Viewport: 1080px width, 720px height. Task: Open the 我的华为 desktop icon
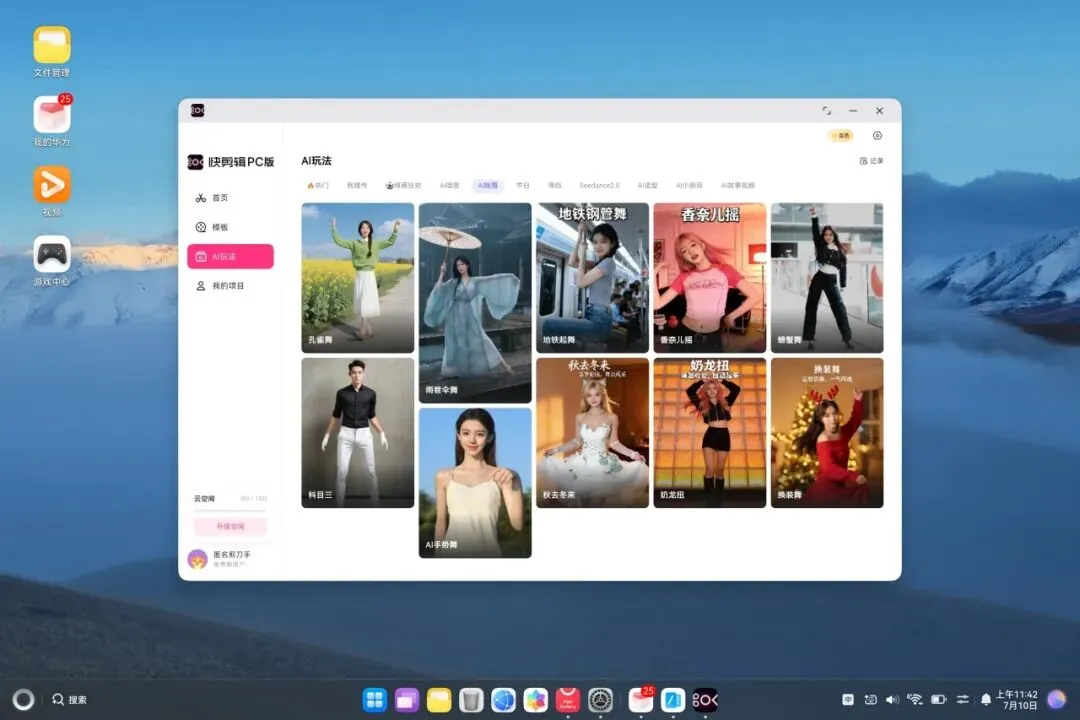52,121
